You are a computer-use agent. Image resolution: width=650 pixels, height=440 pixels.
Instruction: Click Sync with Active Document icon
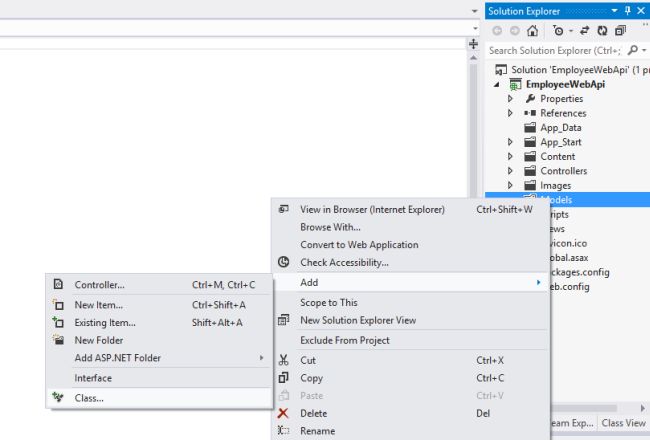(585, 31)
